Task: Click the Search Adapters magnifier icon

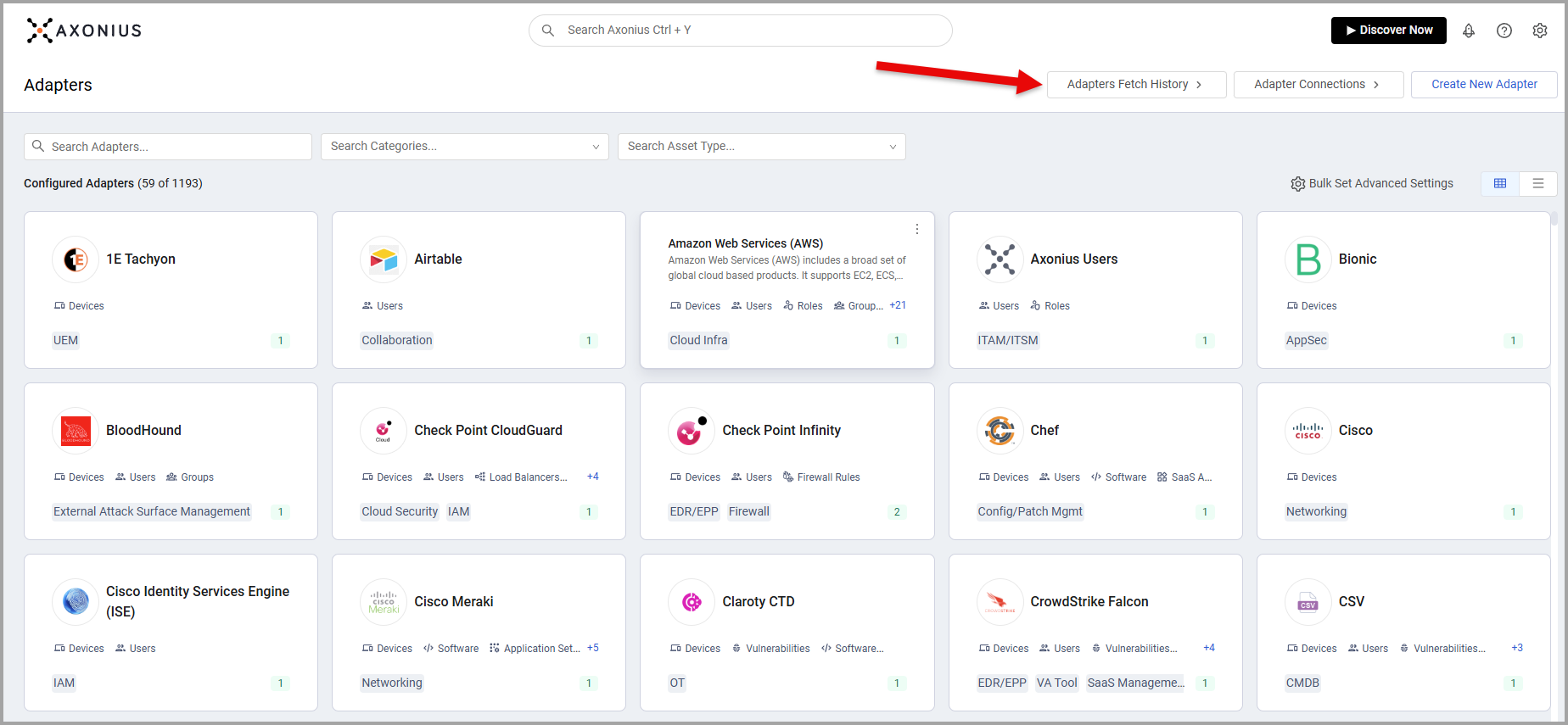Action: [38, 146]
